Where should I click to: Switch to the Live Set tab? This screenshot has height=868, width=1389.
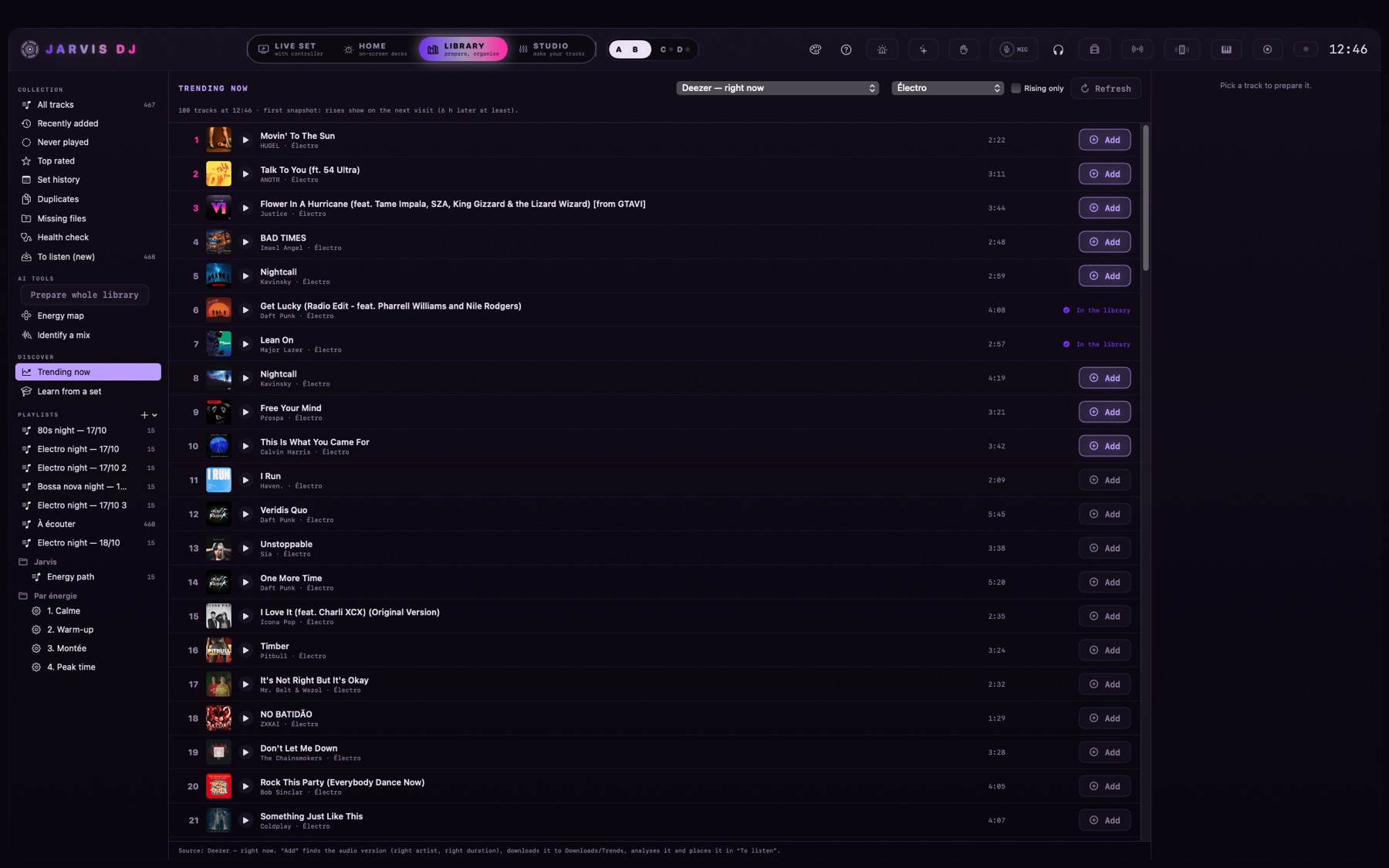pos(291,49)
